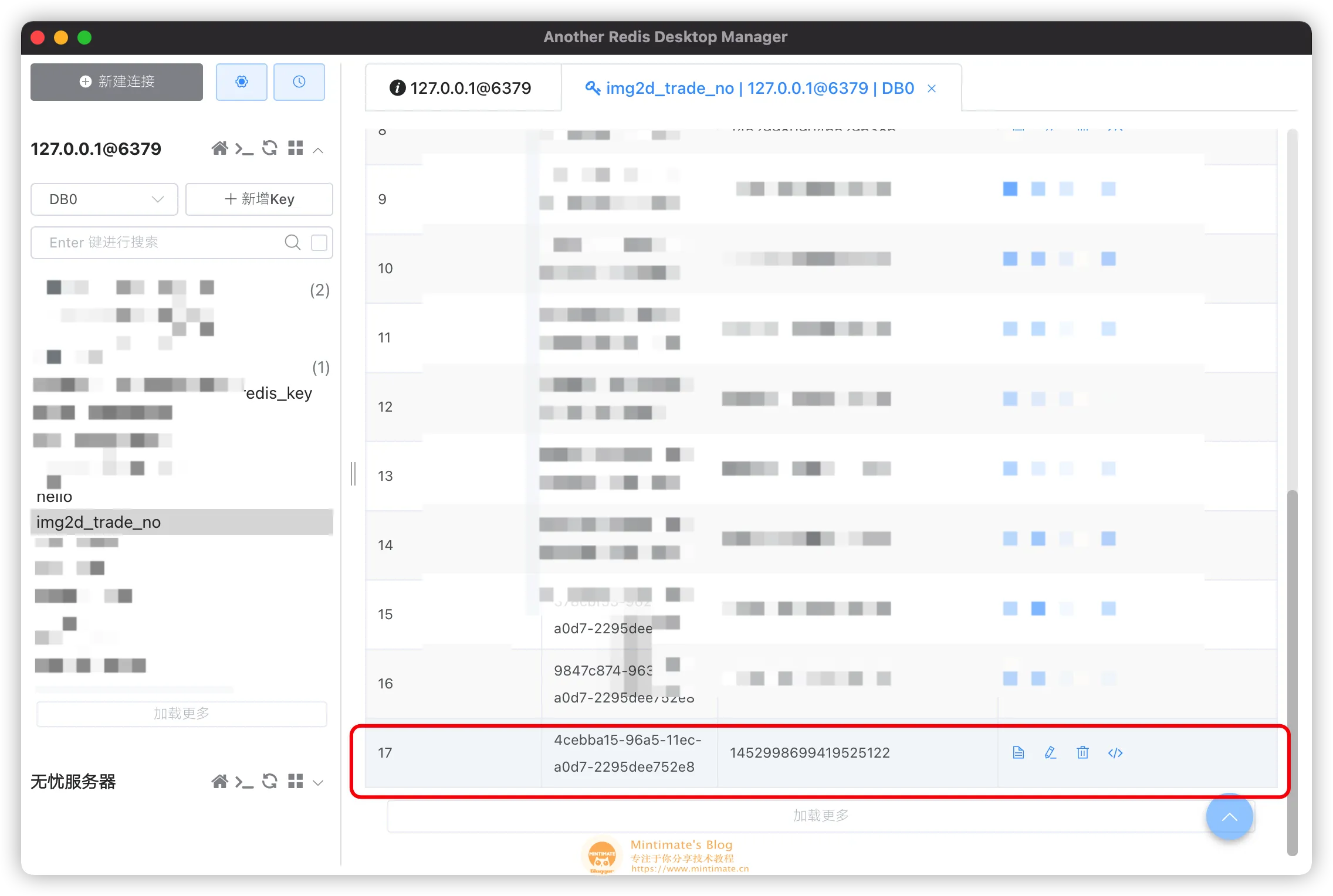This screenshot has width=1333, height=896.
Task: Click row number 17 cell
Action: [x=452, y=753]
